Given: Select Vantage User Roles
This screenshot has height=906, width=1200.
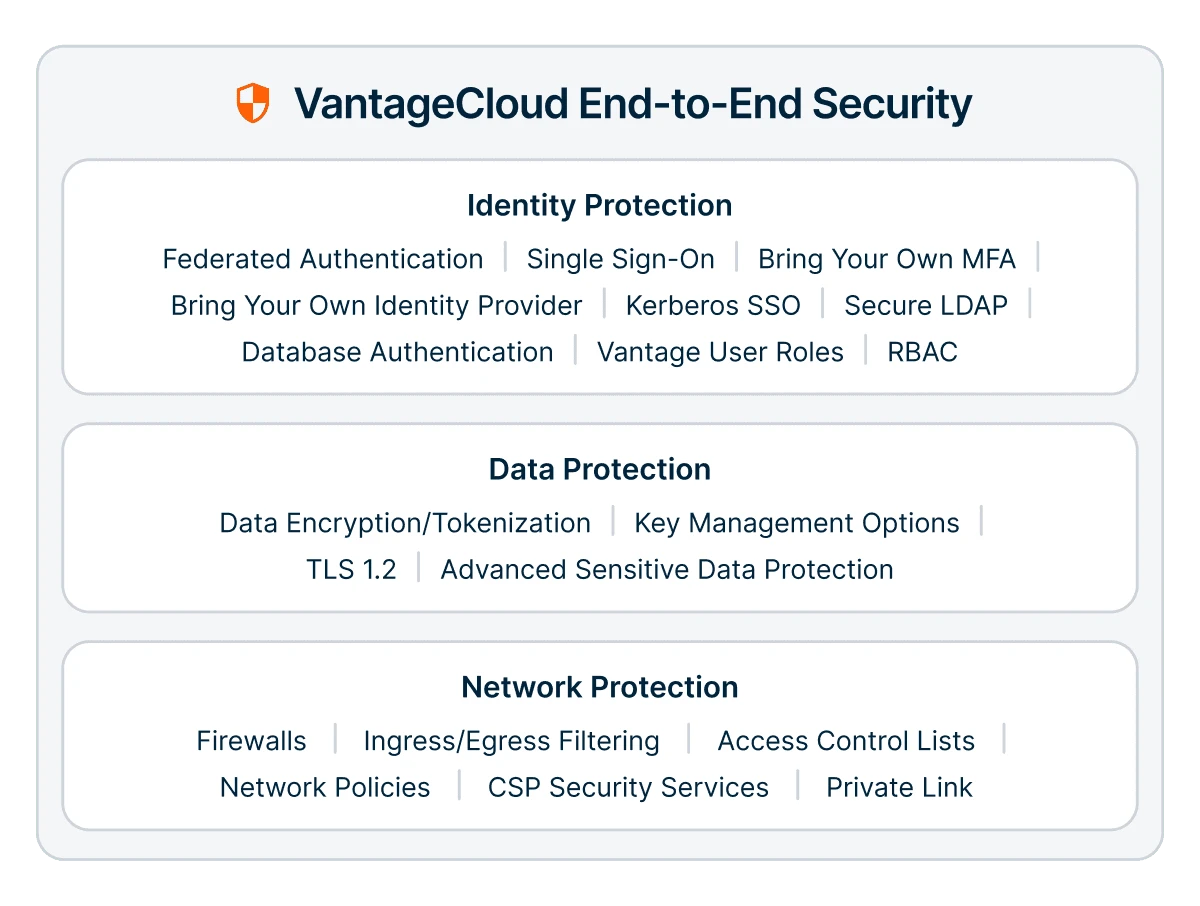Looking at the screenshot, I should (x=720, y=352).
